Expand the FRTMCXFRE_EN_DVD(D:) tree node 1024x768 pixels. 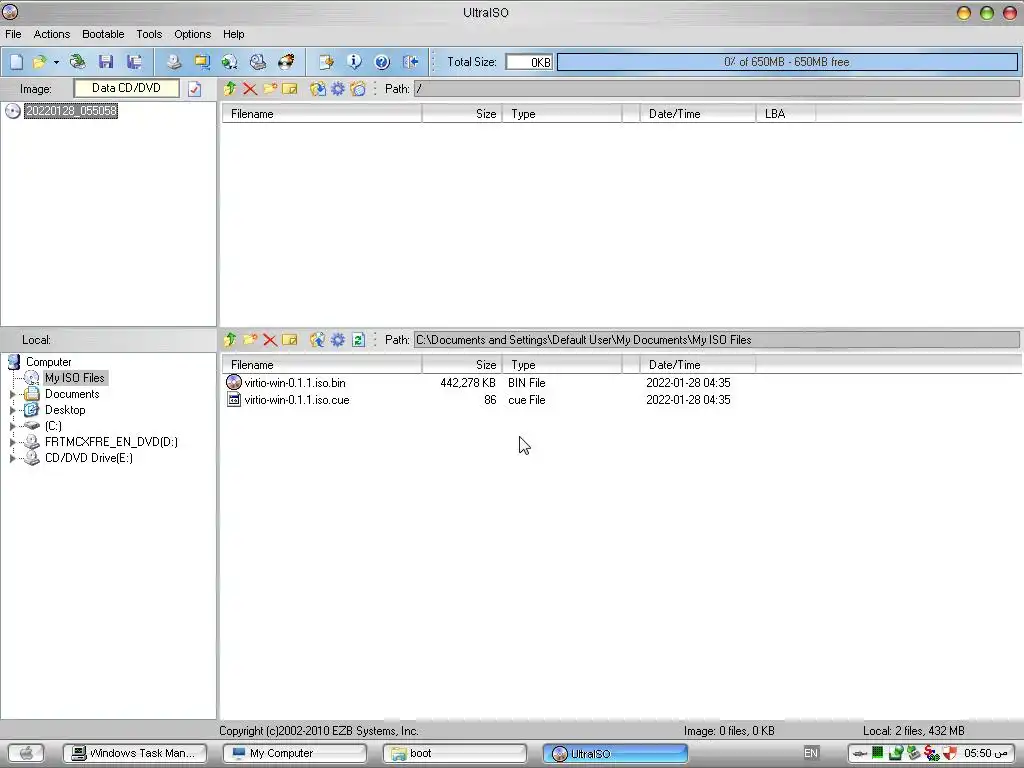12,442
